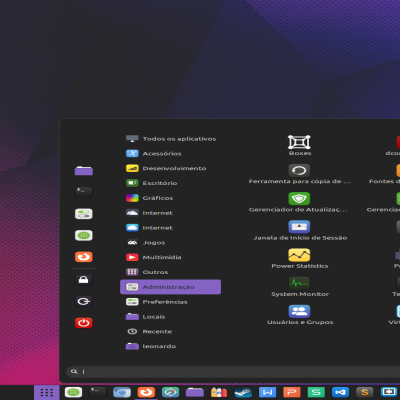Select Acessórios category
The height and width of the screenshot is (400, 400).
tap(170, 153)
